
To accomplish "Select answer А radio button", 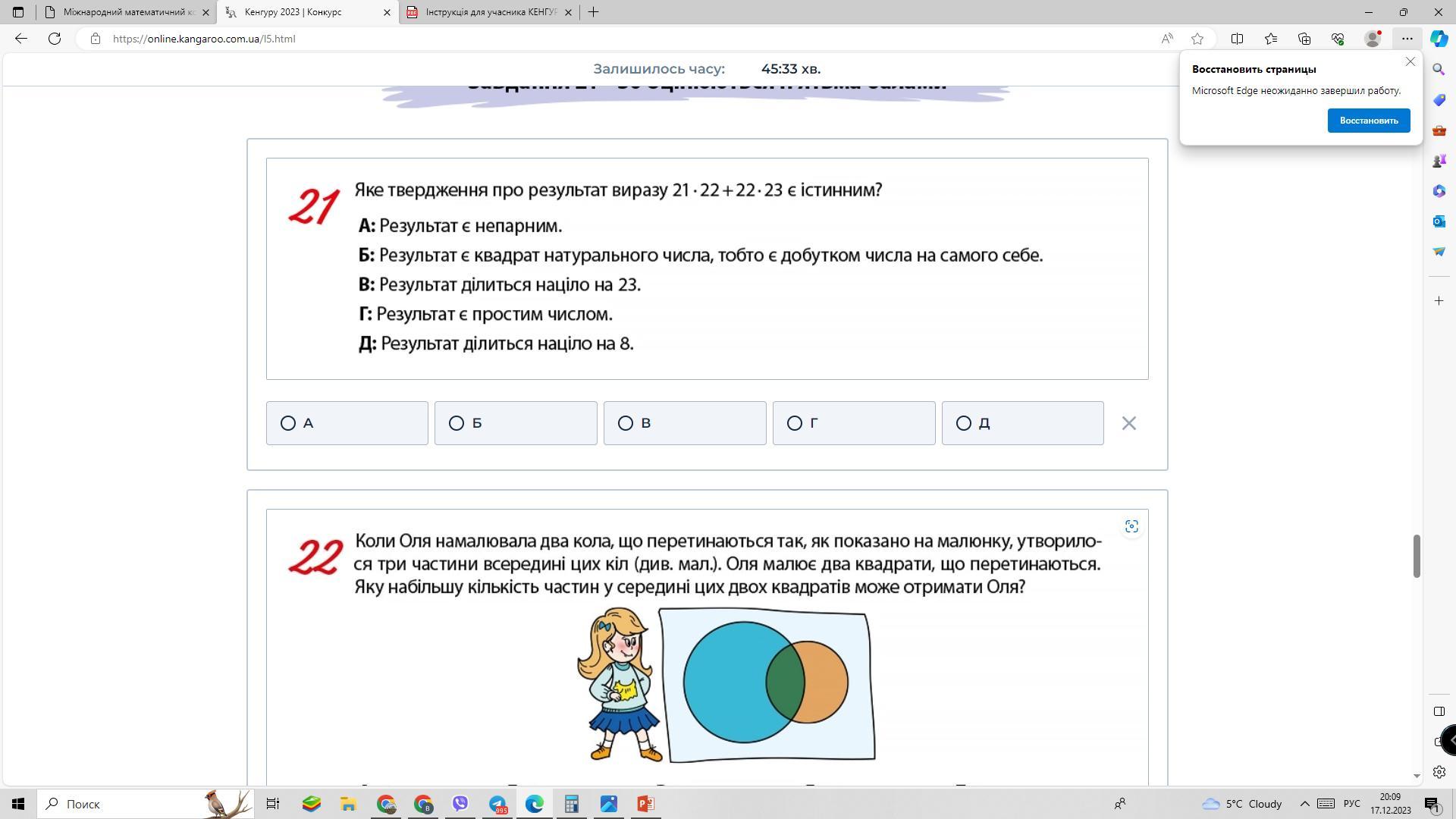I will point(288,423).
